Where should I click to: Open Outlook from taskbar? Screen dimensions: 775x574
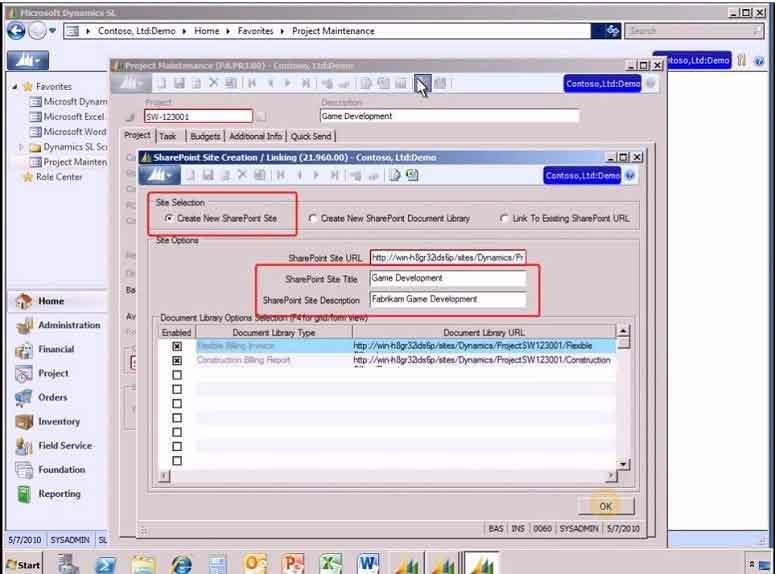coord(255,564)
